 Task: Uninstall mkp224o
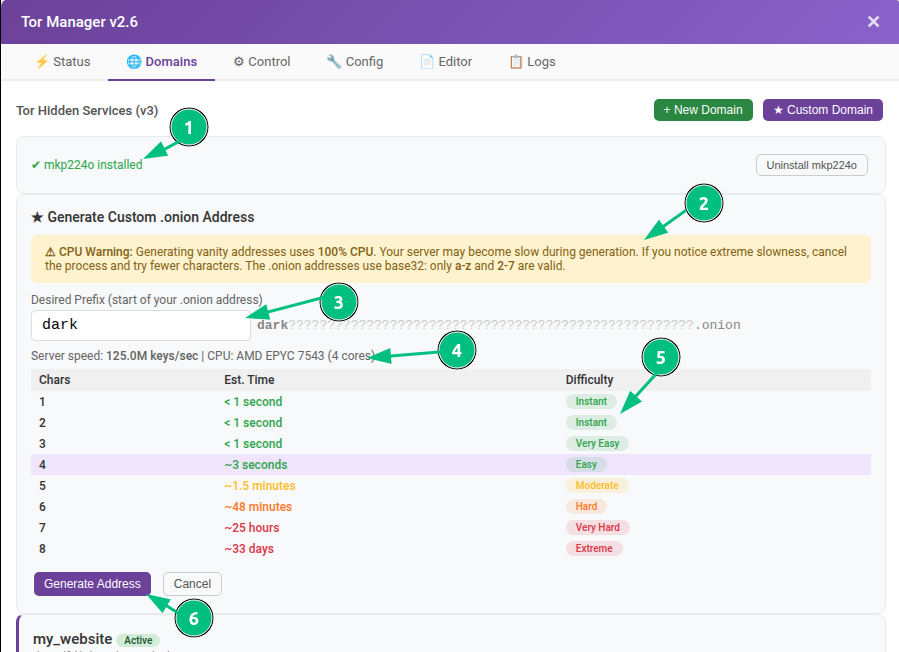[x=811, y=165]
